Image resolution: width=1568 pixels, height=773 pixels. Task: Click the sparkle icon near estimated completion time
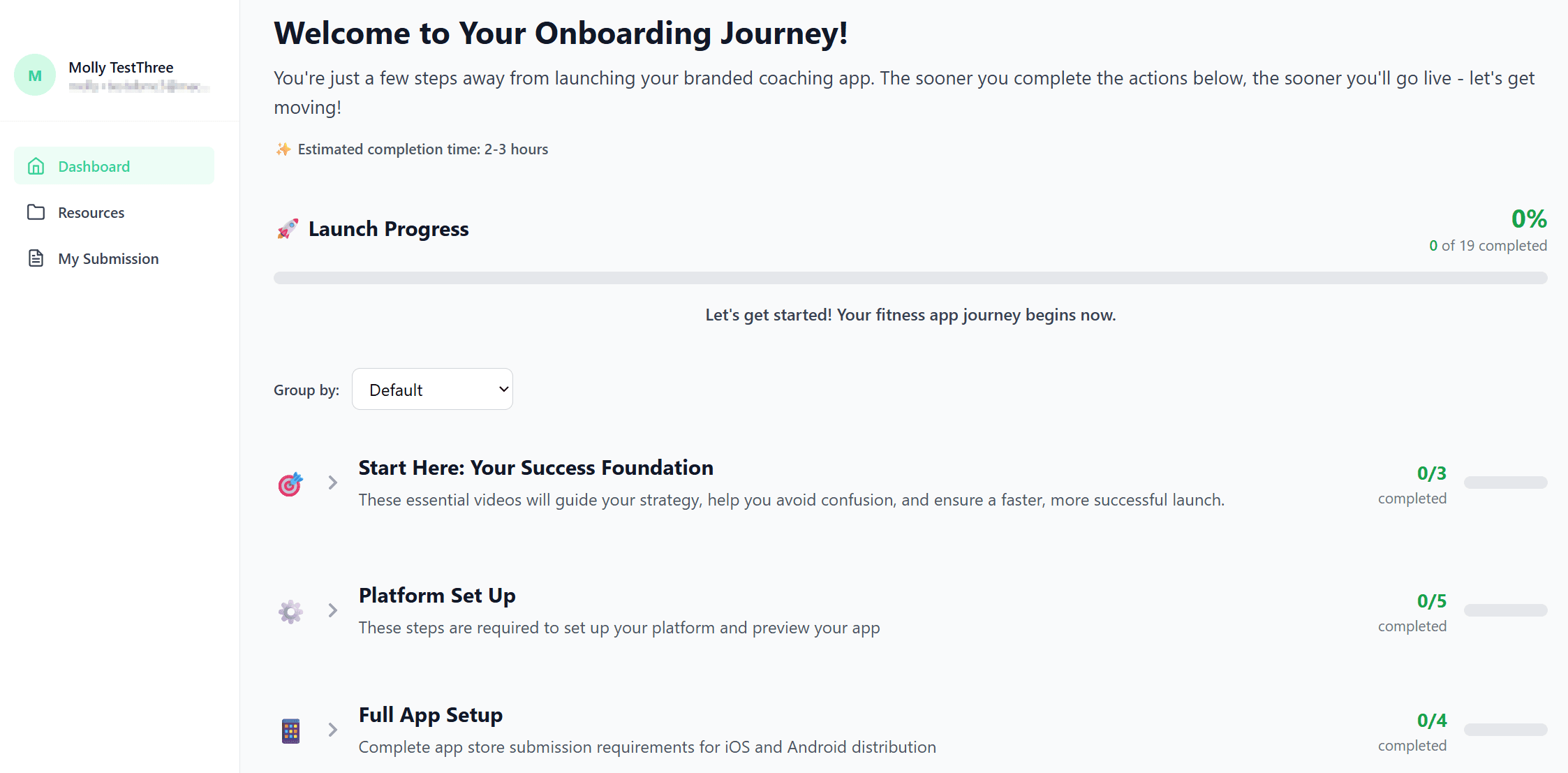[282, 149]
